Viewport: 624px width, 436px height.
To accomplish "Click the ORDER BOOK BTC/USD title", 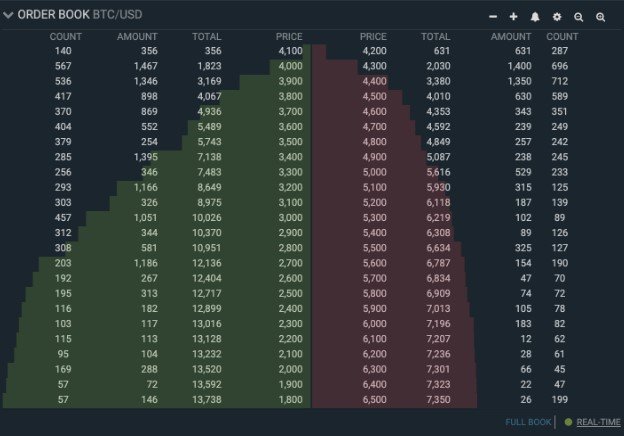I will (80, 15).
